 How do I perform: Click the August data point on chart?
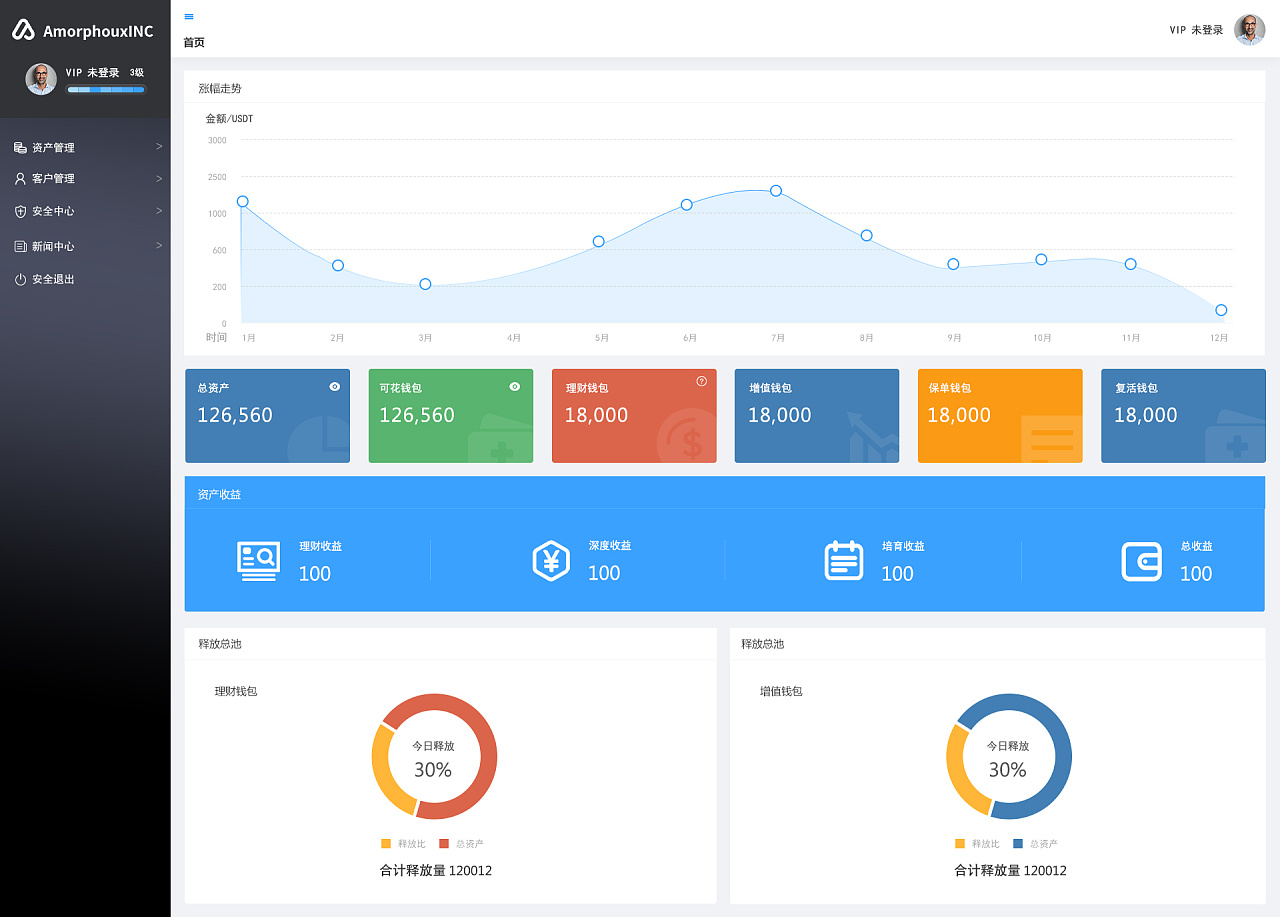click(x=866, y=235)
